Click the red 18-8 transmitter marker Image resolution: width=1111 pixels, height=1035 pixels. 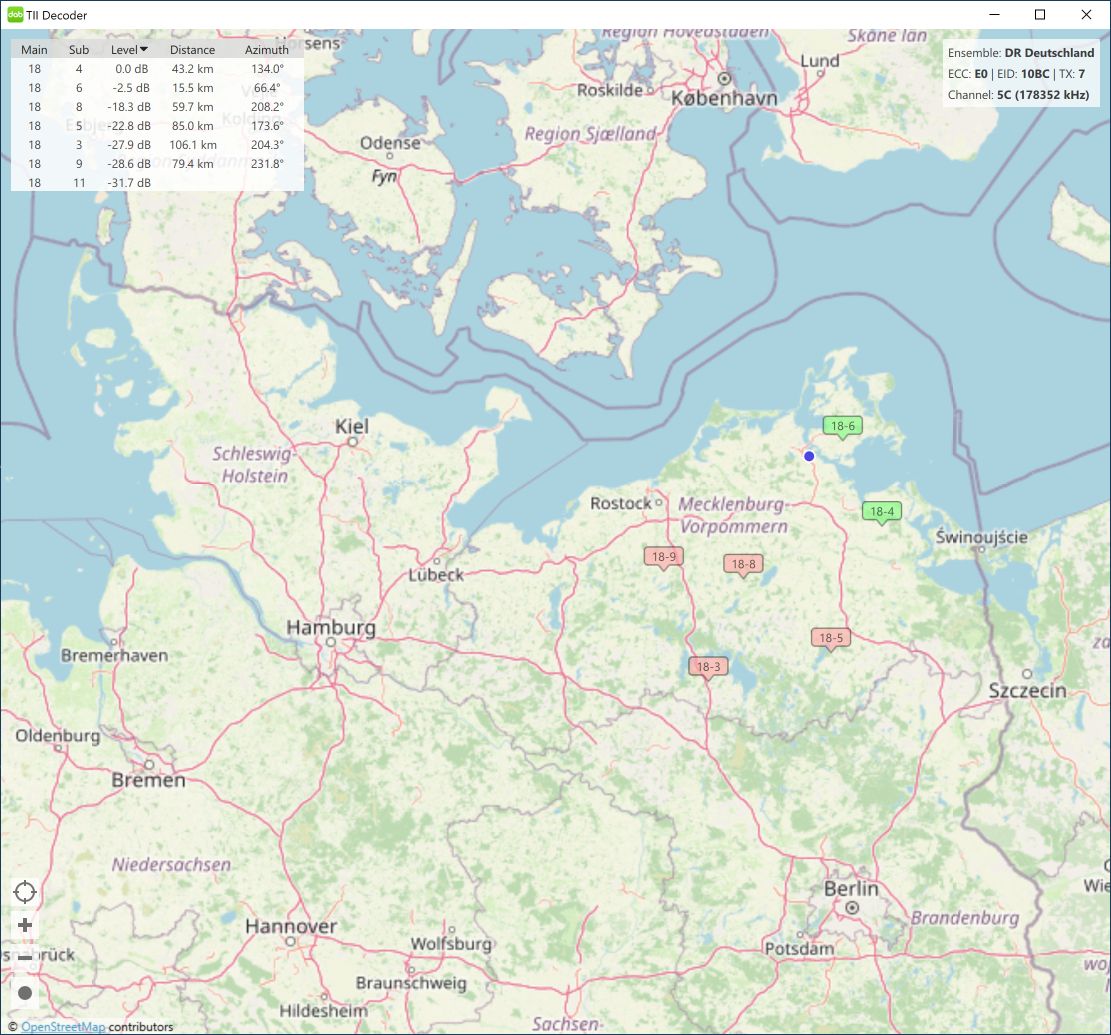point(743,564)
